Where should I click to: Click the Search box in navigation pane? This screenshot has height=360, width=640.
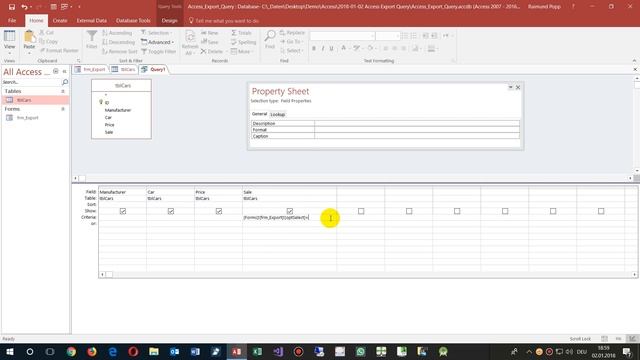(x=31, y=82)
